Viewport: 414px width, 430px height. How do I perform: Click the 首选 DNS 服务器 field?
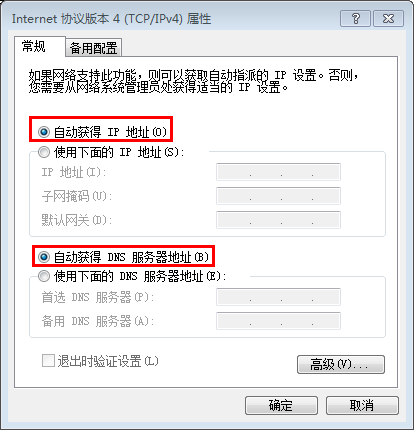click(278, 297)
